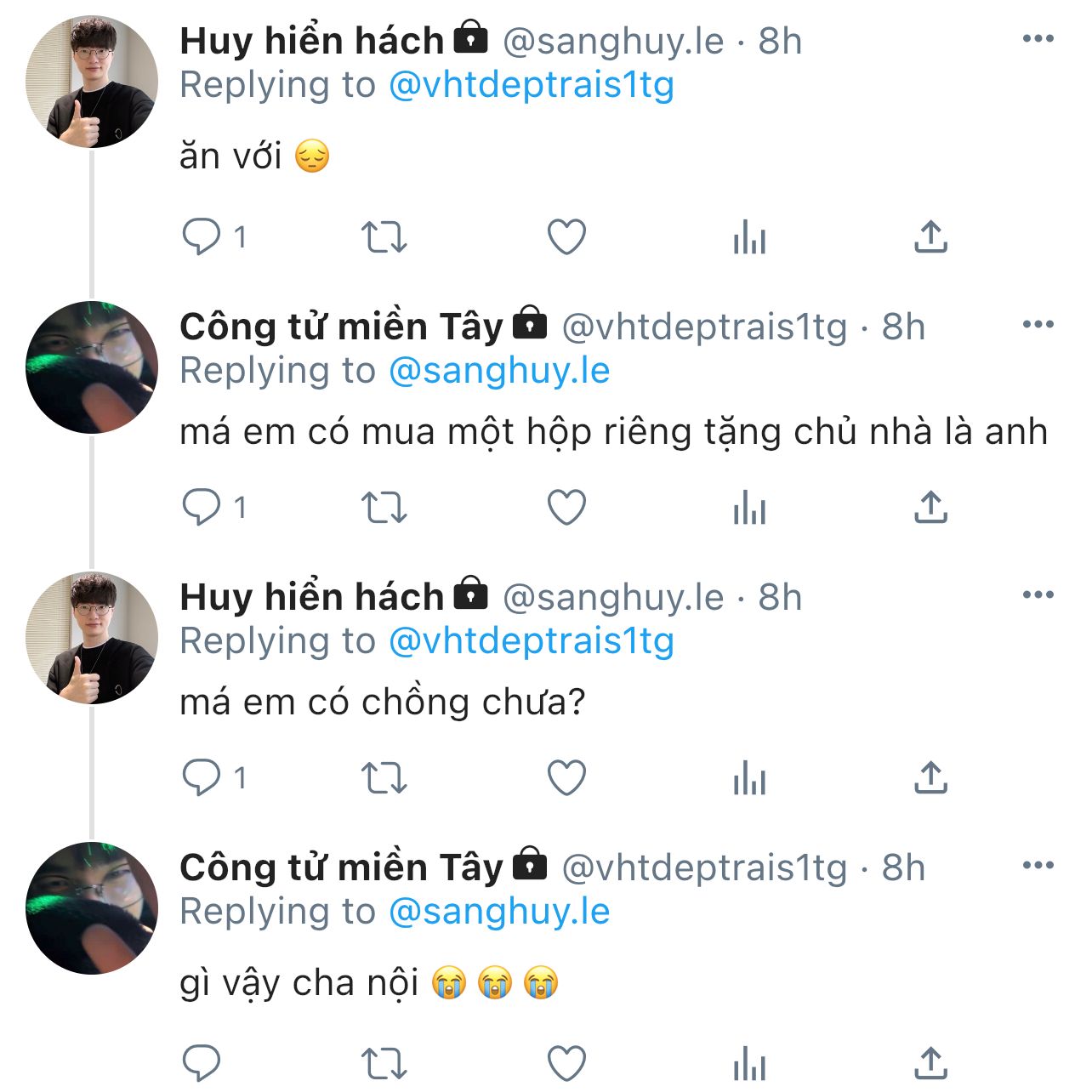Retweet the "má em có mua một hộp" tweet

(x=384, y=508)
